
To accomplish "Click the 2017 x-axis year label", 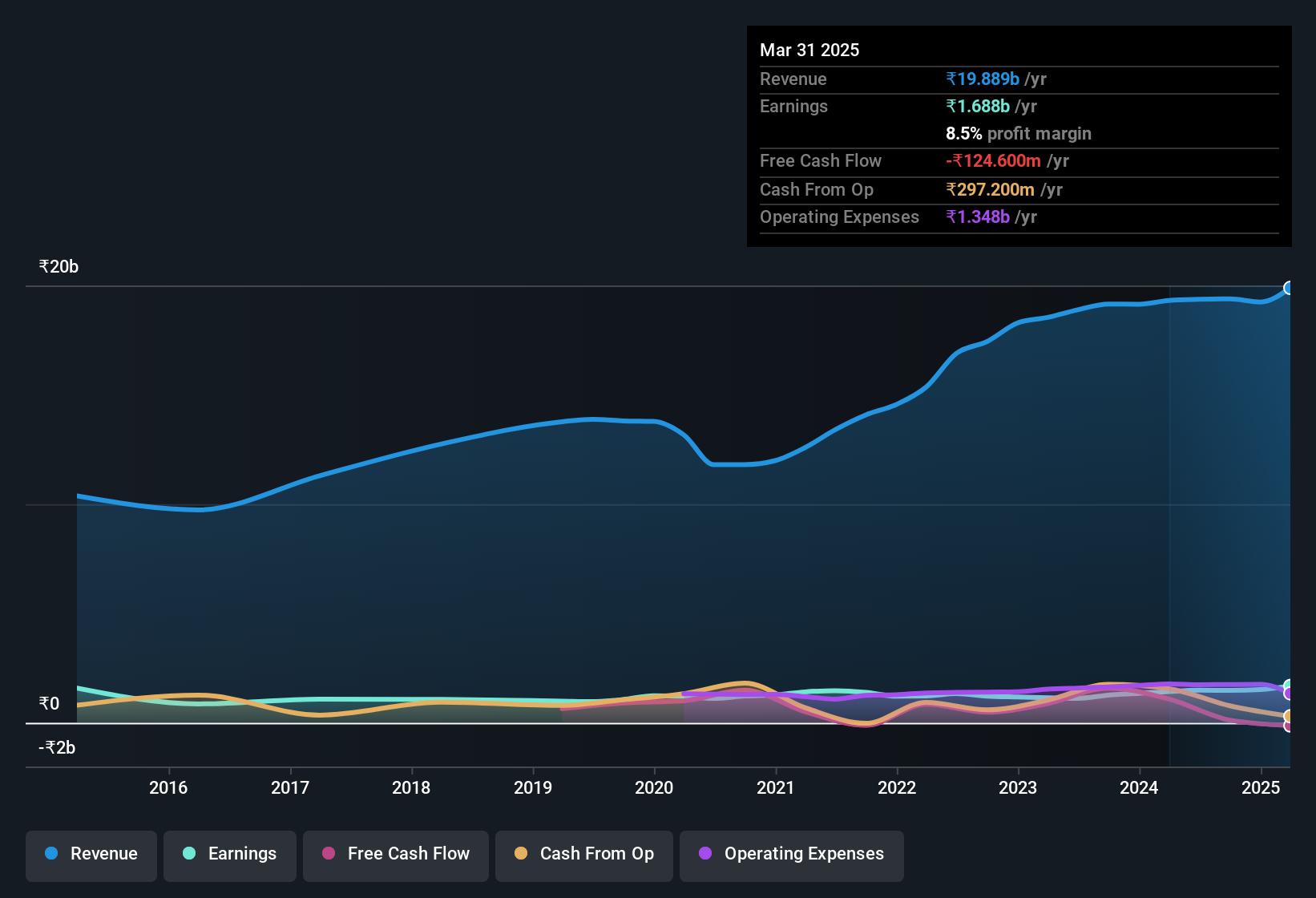I will pos(290,787).
